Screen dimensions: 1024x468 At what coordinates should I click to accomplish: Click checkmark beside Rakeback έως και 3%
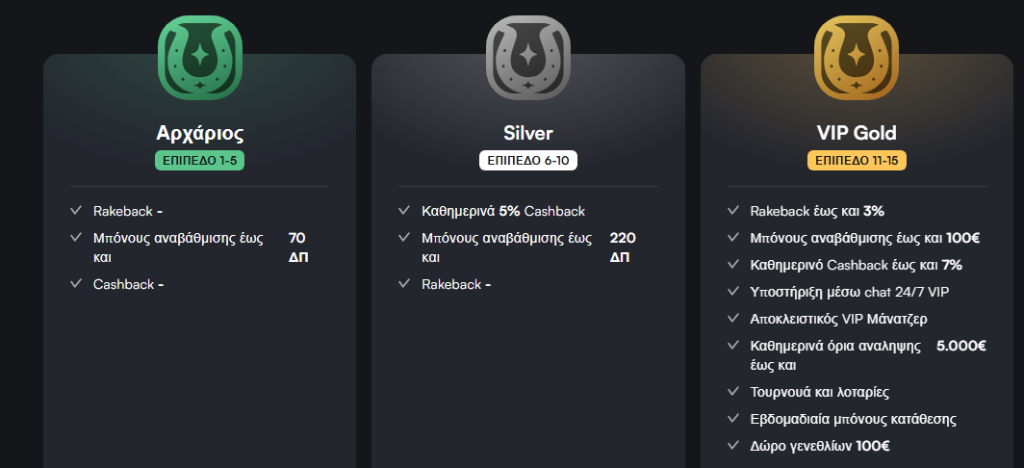(x=733, y=211)
